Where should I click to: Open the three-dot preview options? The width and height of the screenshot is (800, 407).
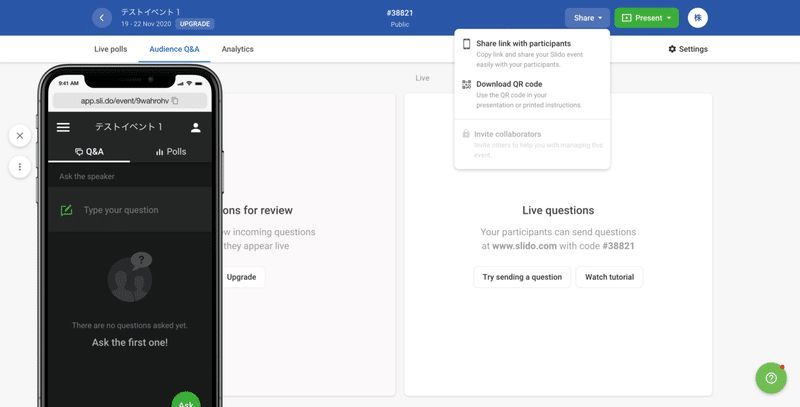click(x=20, y=167)
